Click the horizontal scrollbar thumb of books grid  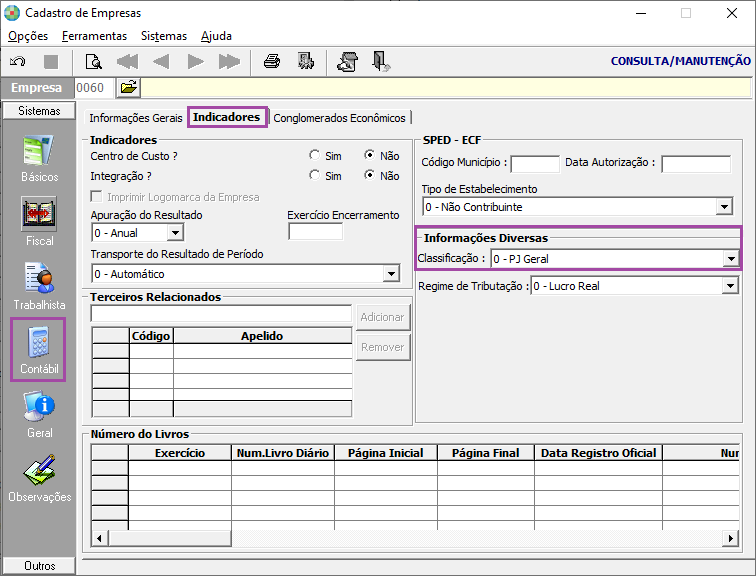click(170, 538)
